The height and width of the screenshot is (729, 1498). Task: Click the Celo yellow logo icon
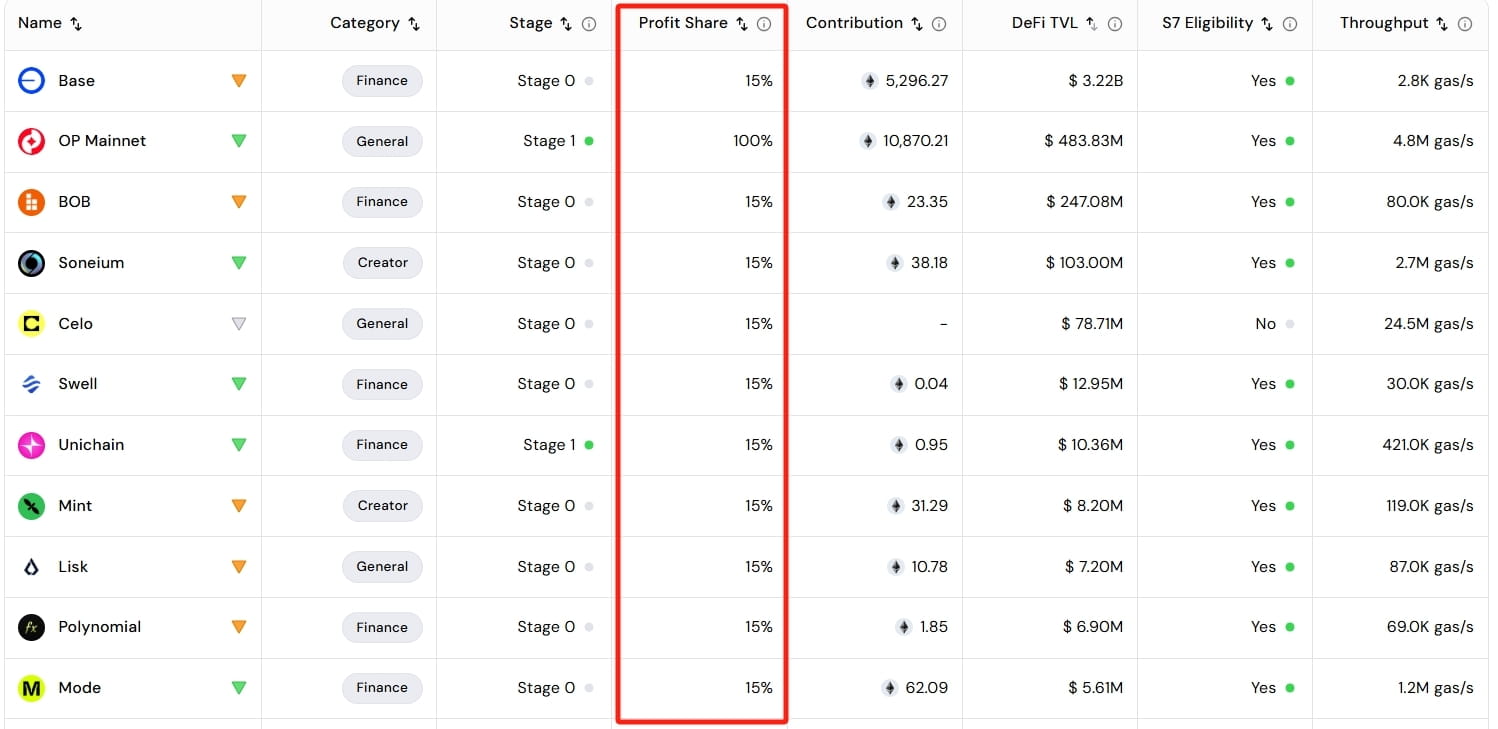coord(32,324)
